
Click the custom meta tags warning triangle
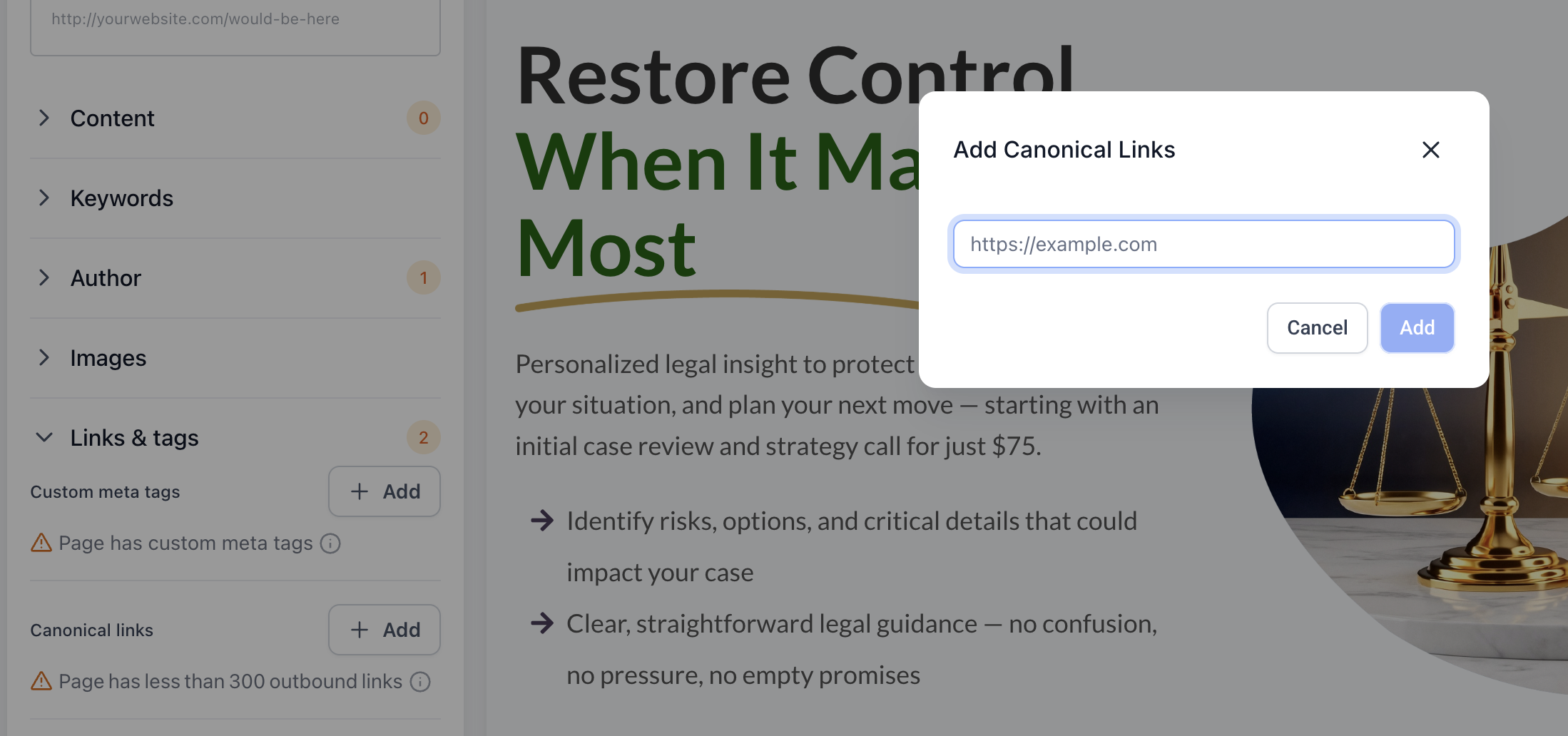[x=41, y=543]
